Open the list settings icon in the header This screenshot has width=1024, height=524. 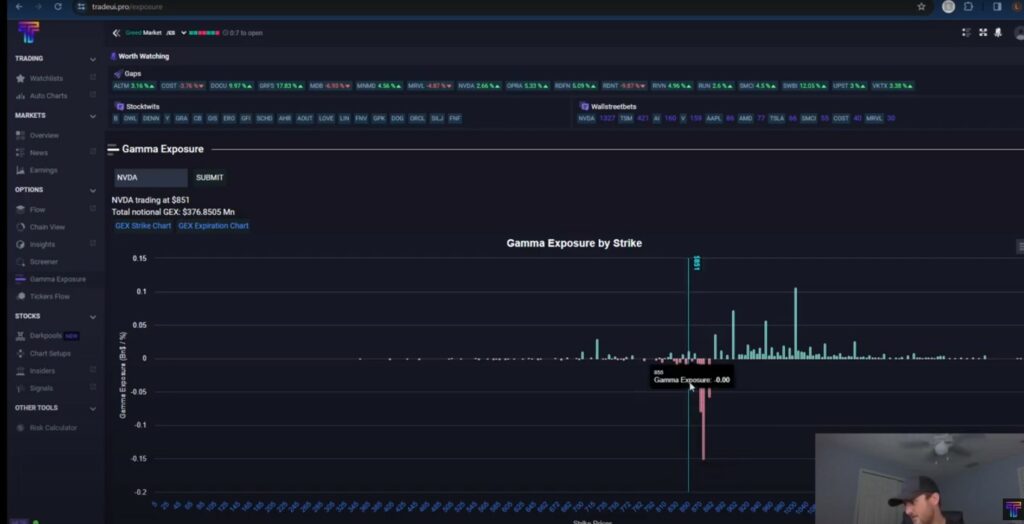pyautogui.click(x=967, y=33)
